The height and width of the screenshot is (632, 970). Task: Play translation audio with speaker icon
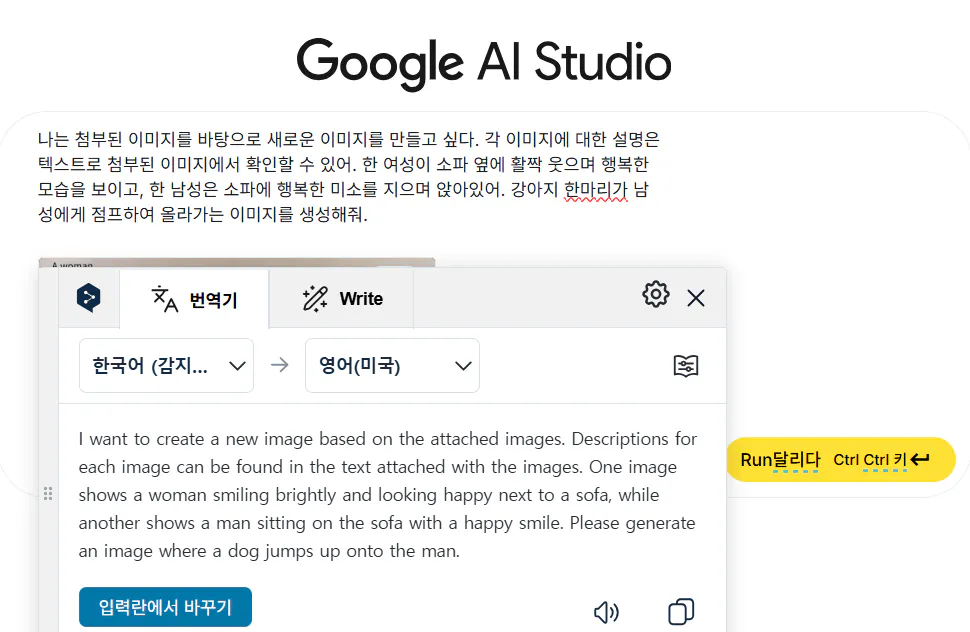click(x=606, y=612)
